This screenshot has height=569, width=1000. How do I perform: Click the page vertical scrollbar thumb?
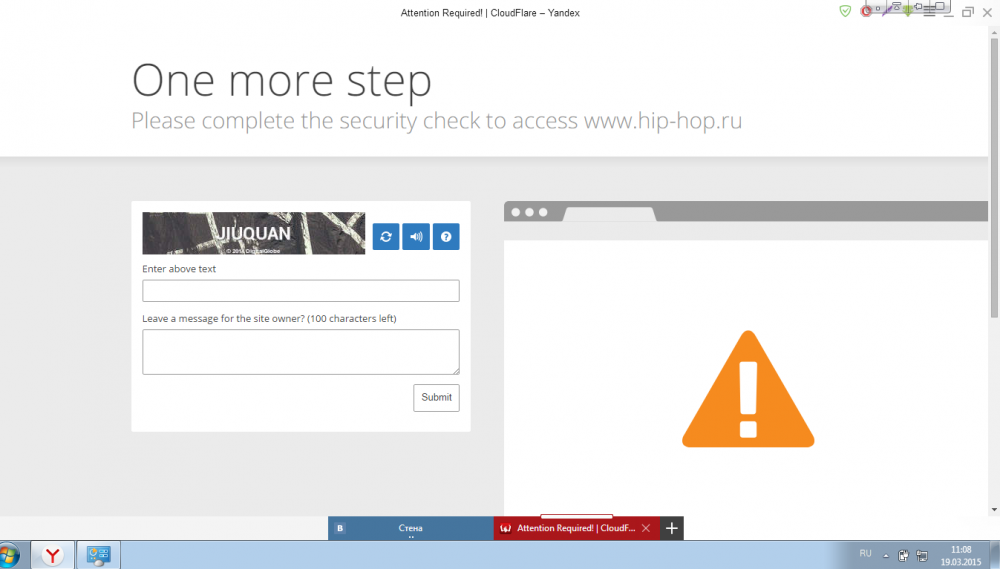(994, 178)
